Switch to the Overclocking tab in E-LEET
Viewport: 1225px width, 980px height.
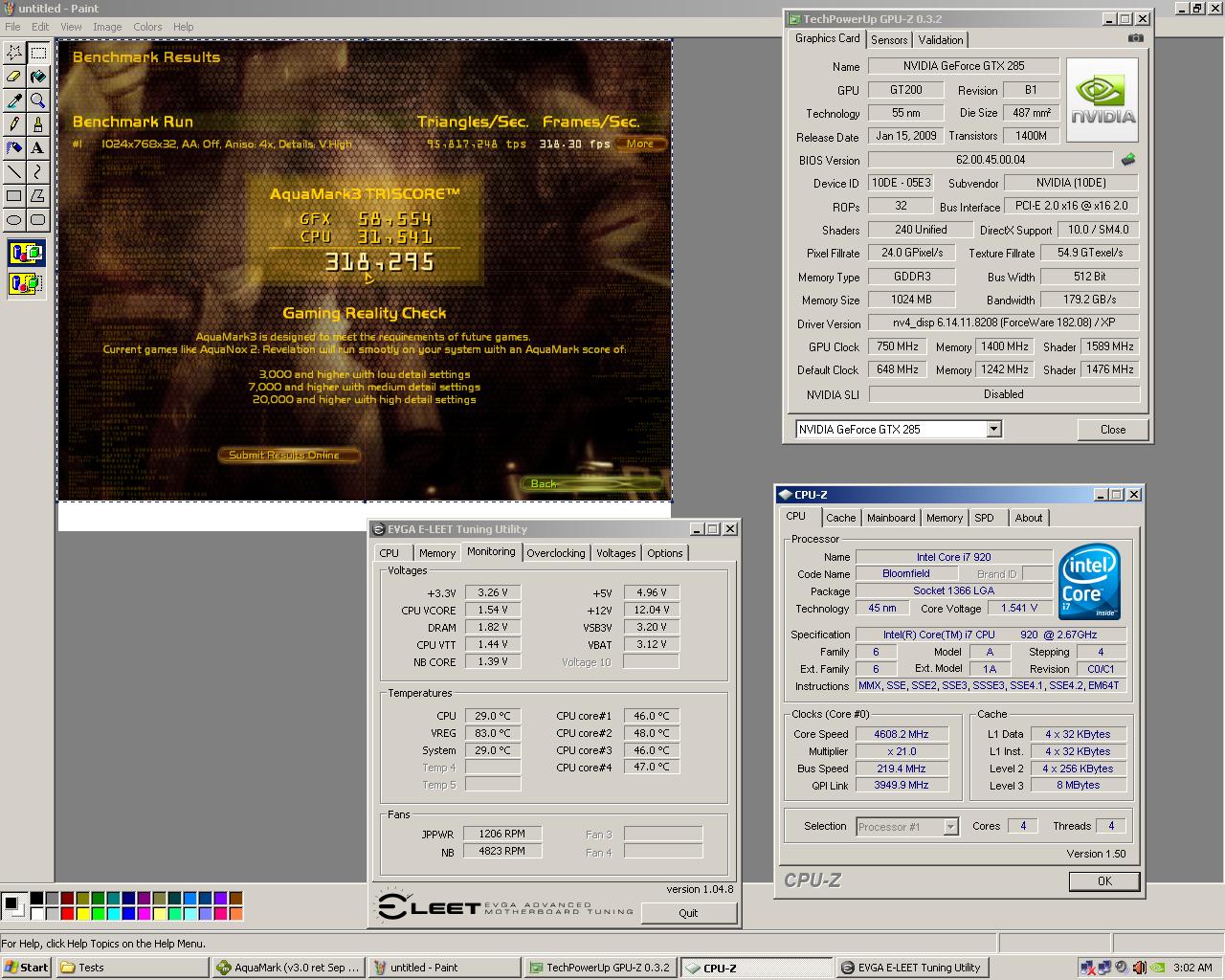(x=555, y=553)
